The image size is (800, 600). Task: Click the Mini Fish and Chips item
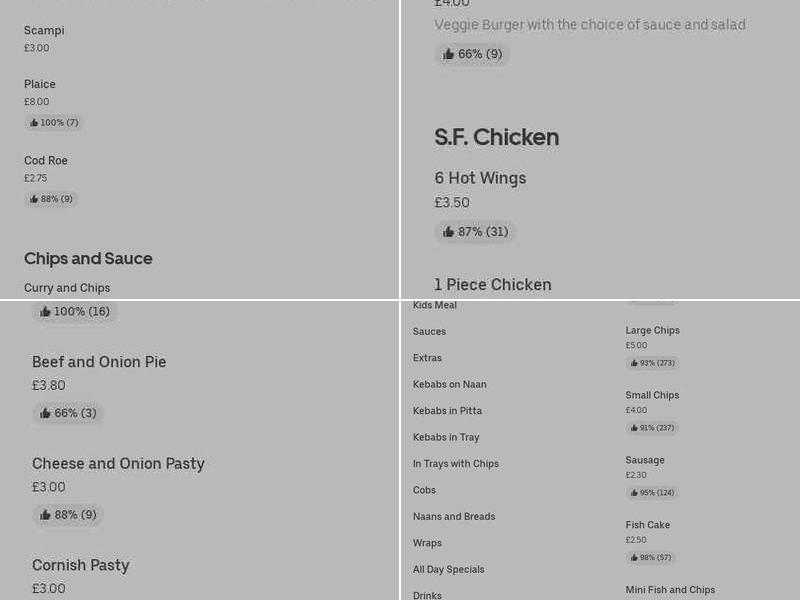670,590
